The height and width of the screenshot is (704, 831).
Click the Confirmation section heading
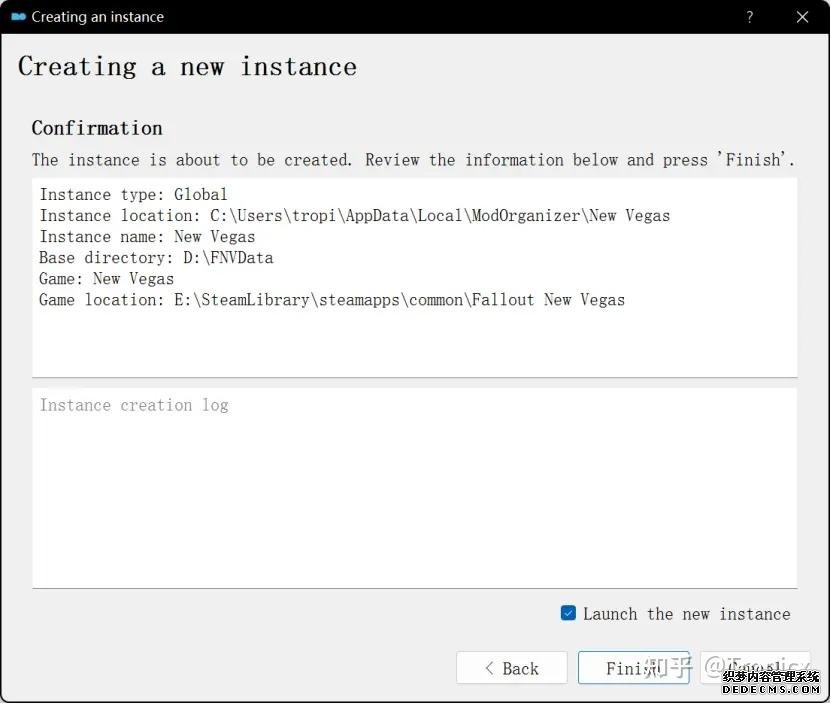click(97, 128)
